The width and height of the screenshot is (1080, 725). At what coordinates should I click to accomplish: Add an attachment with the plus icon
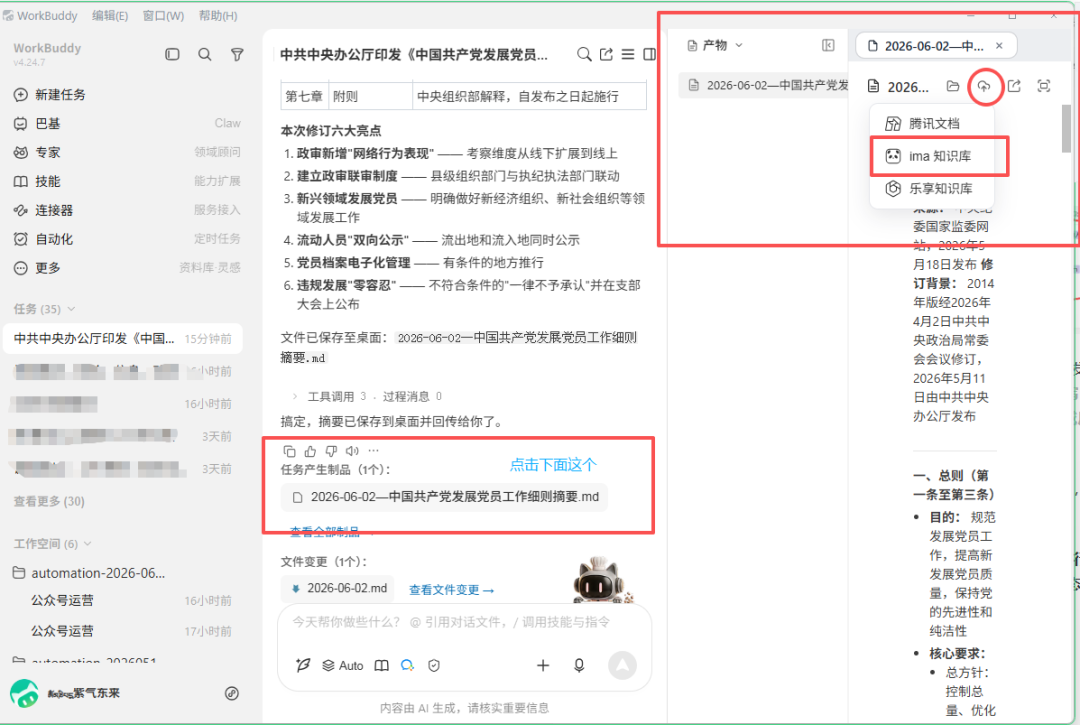click(x=543, y=665)
